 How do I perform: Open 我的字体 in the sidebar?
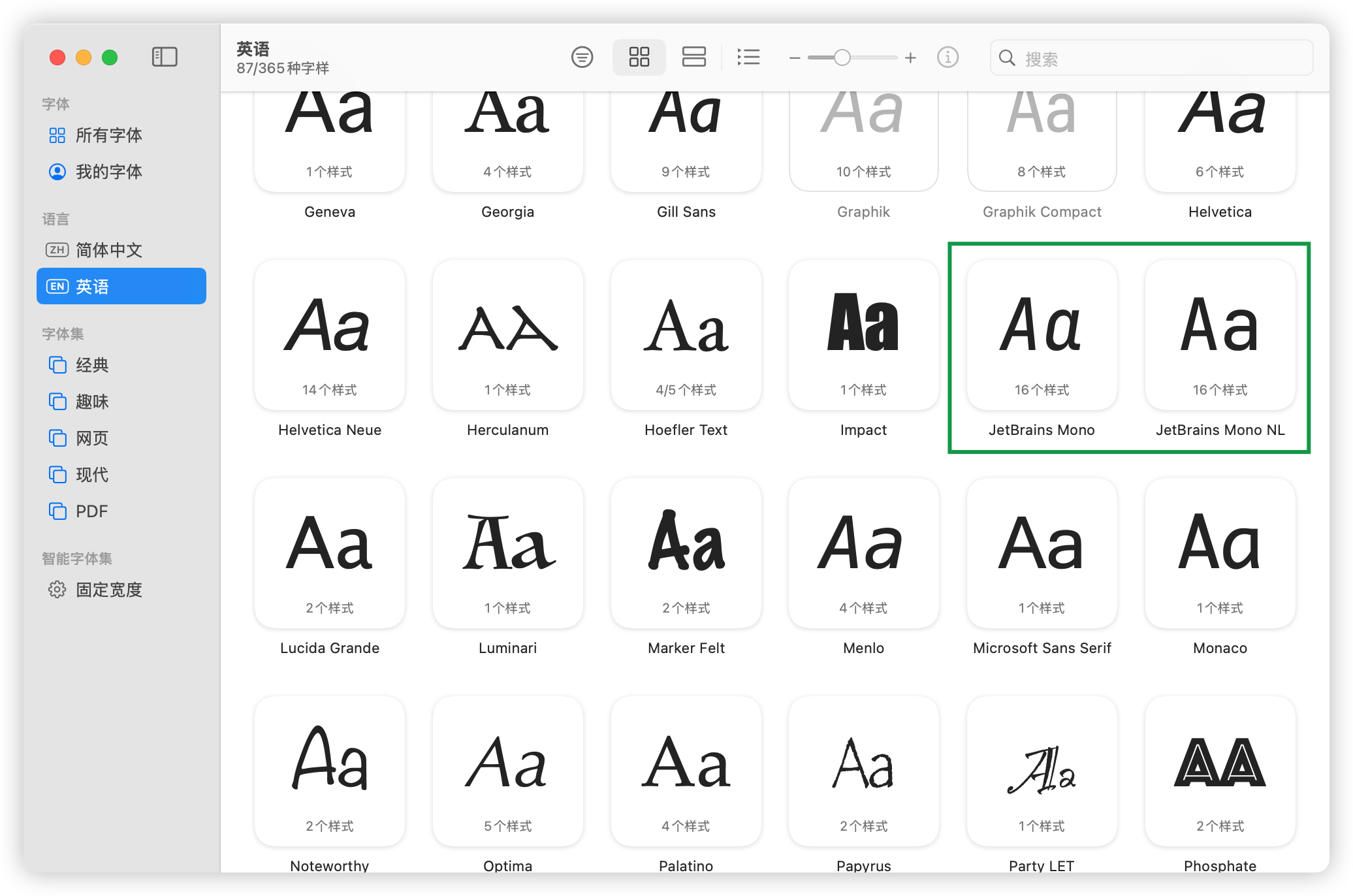pyautogui.click(x=108, y=172)
